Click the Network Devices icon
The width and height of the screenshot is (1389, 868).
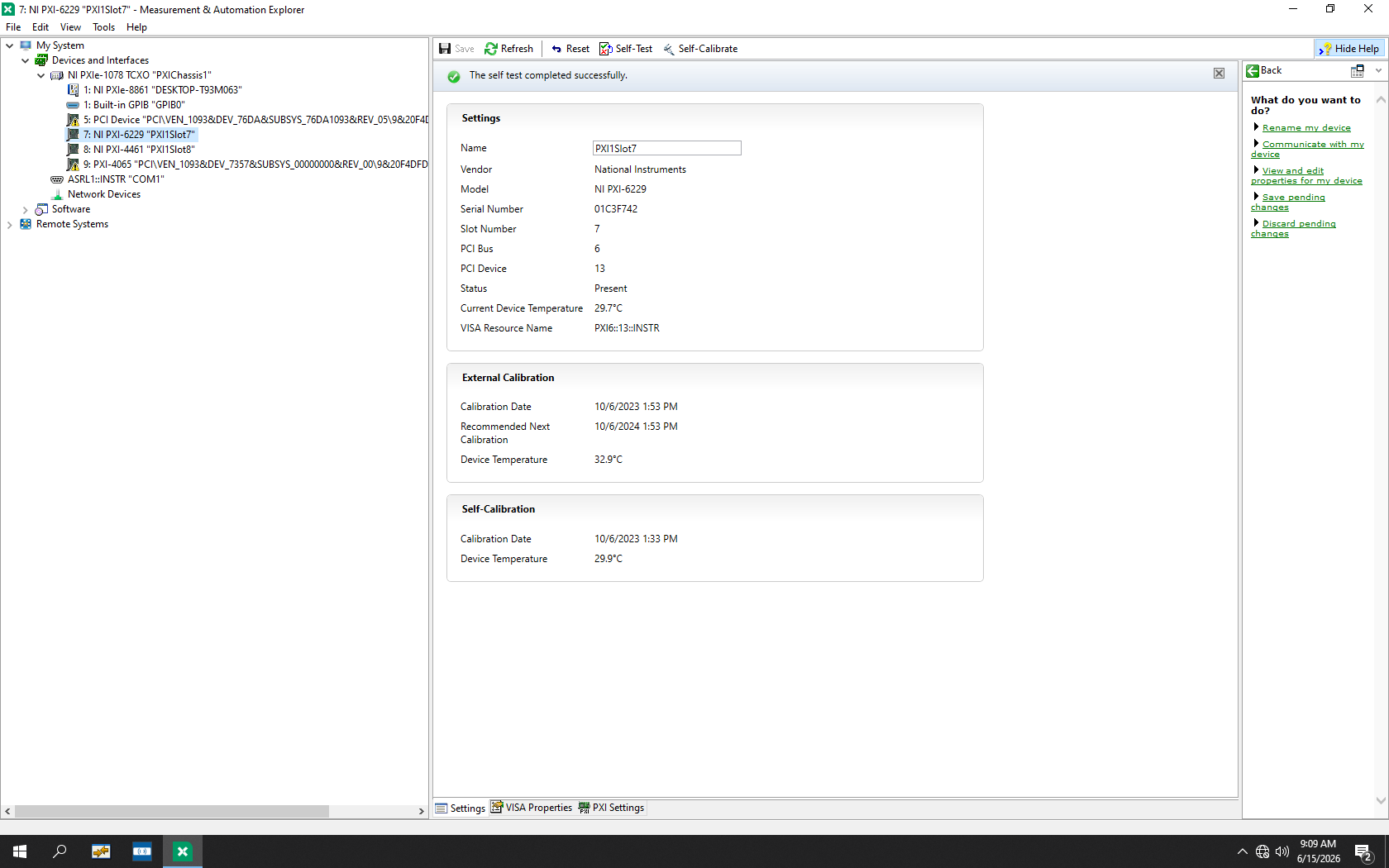pos(57,194)
